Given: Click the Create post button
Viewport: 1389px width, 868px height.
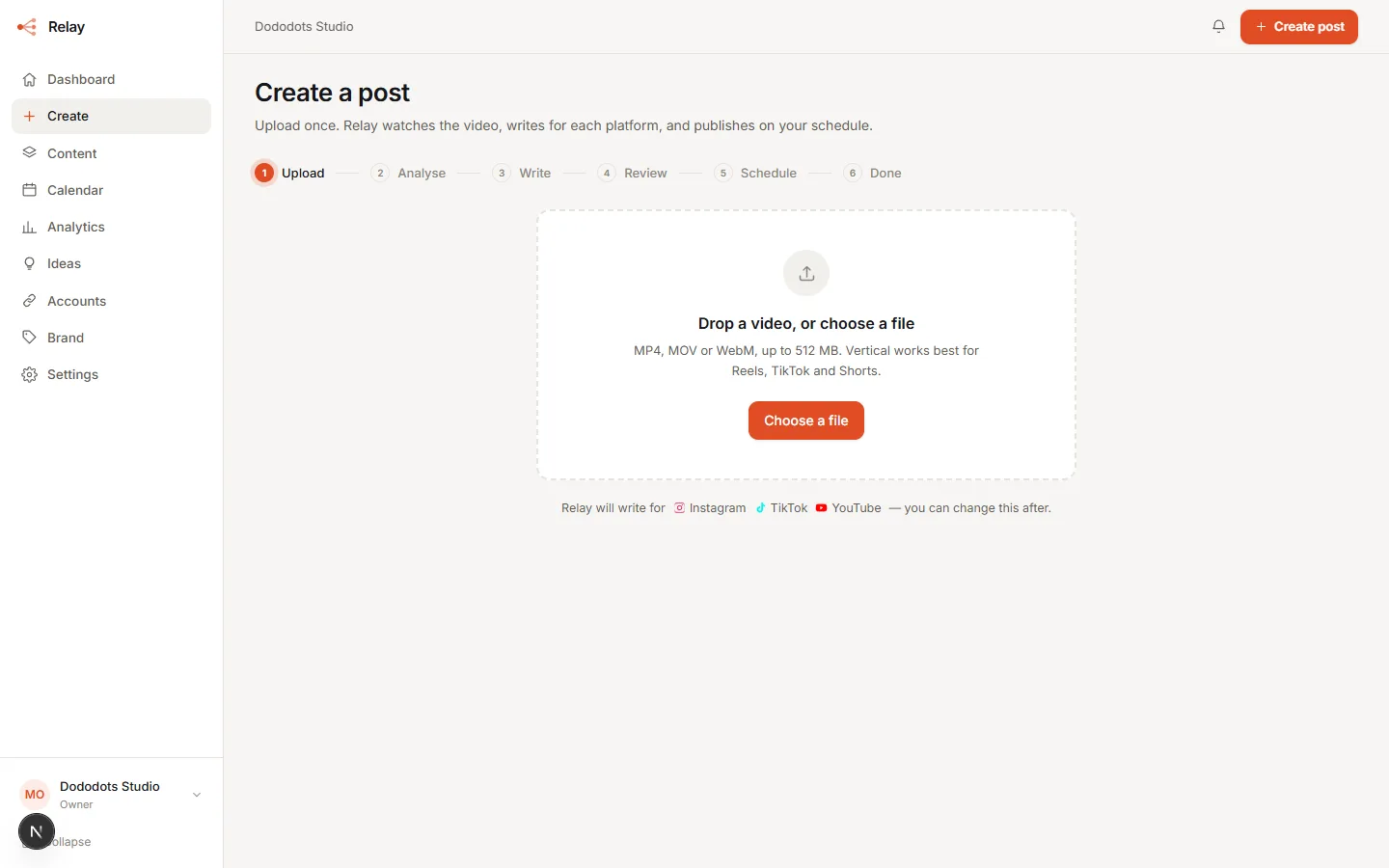Looking at the screenshot, I should point(1298,27).
